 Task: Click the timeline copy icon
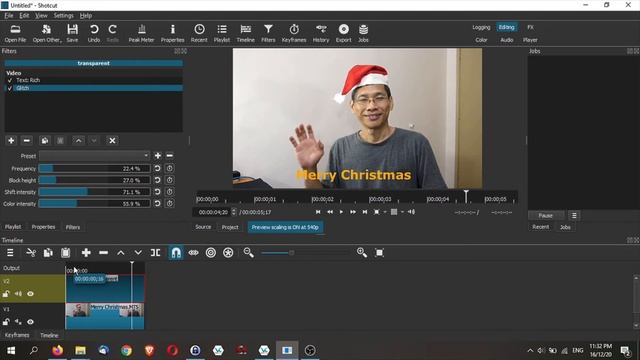point(48,253)
